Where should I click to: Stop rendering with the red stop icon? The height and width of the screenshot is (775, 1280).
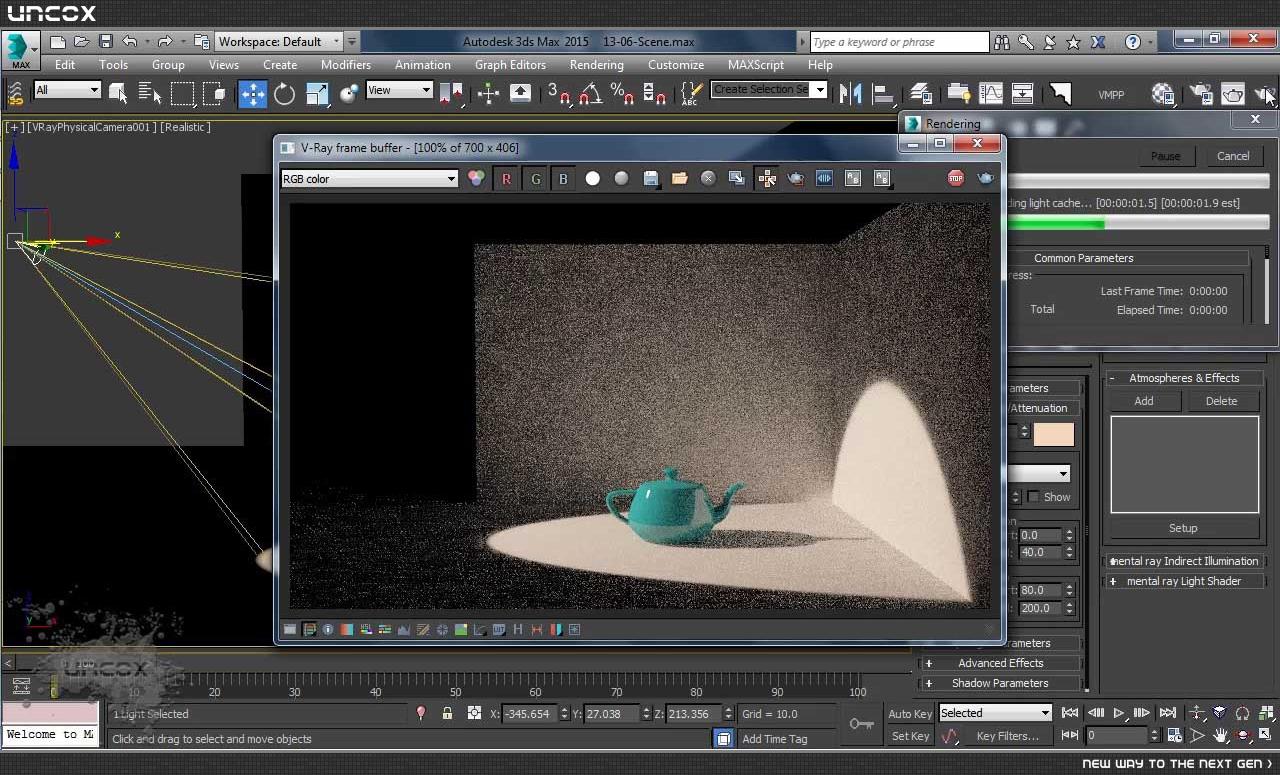click(956, 178)
